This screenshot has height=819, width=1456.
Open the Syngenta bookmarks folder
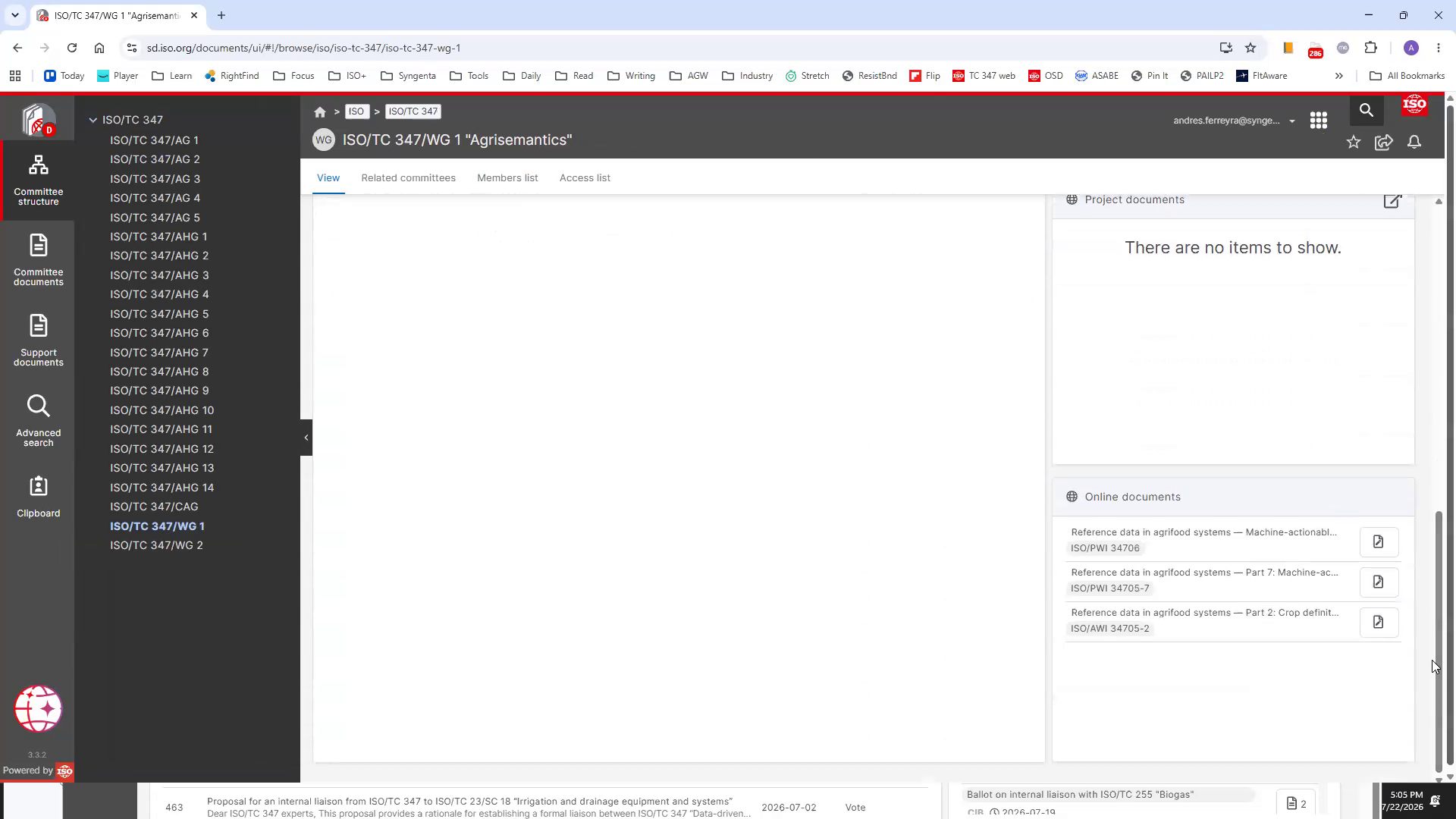[x=408, y=76]
